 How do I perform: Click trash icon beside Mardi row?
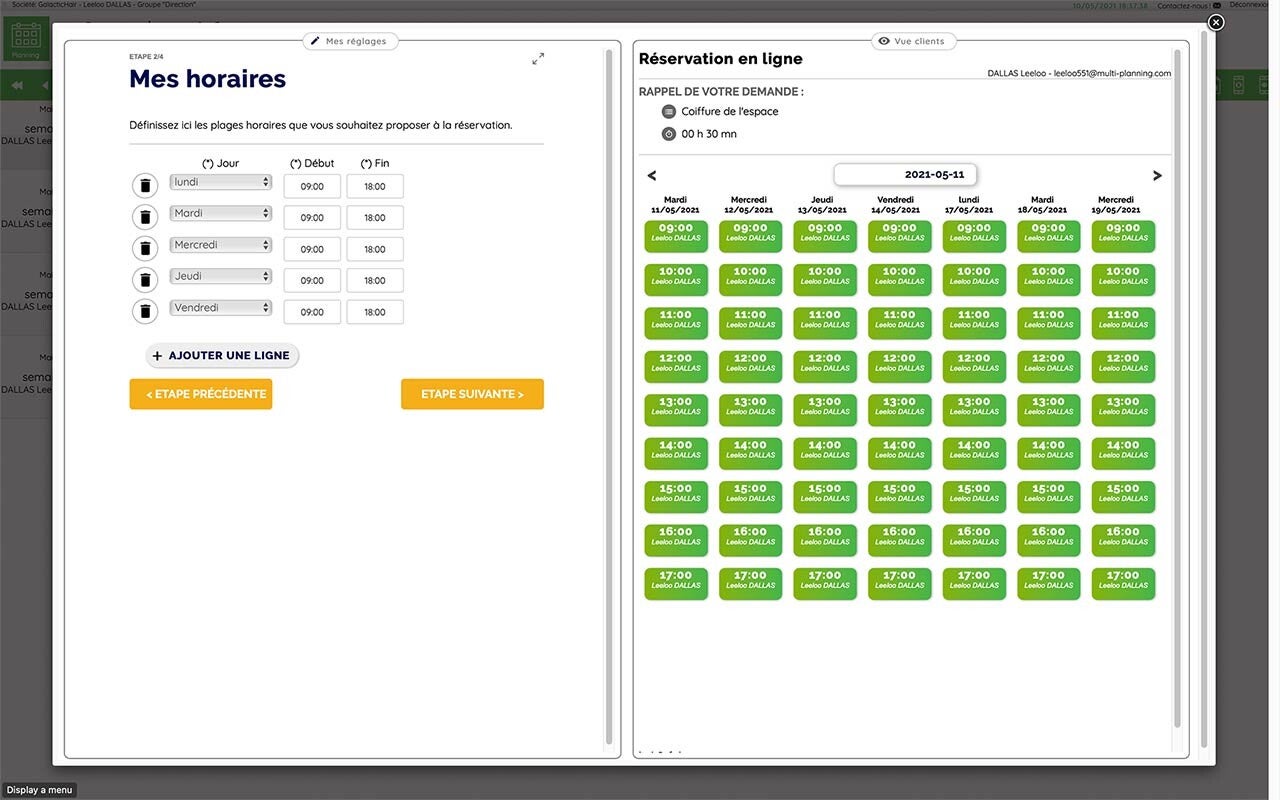pyautogui.click(x=145, y=217)
